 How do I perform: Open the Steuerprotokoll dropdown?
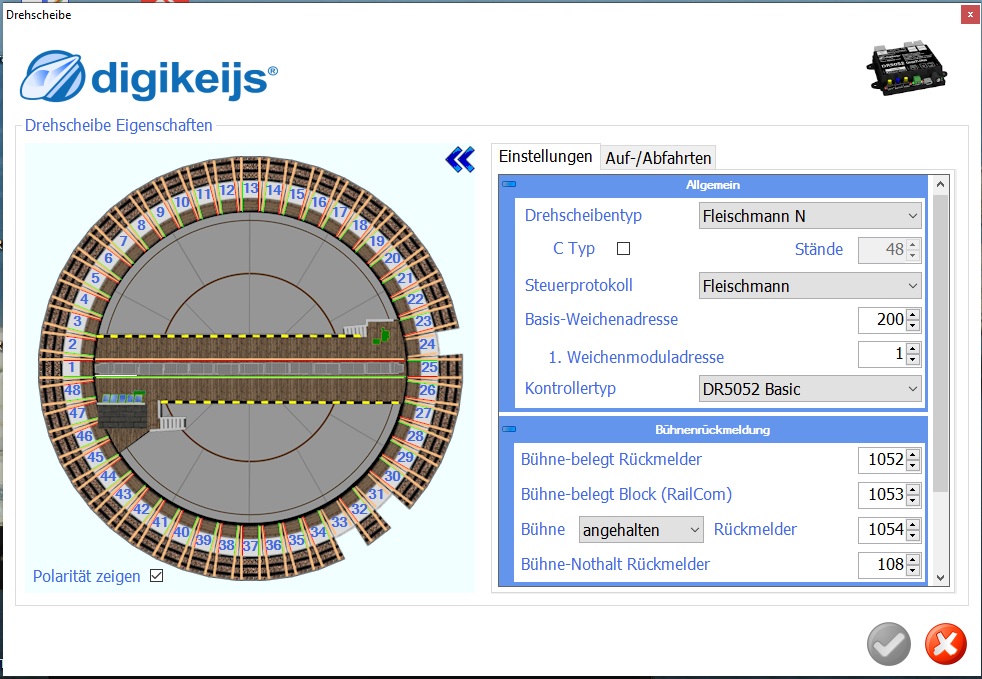[810, 286]
